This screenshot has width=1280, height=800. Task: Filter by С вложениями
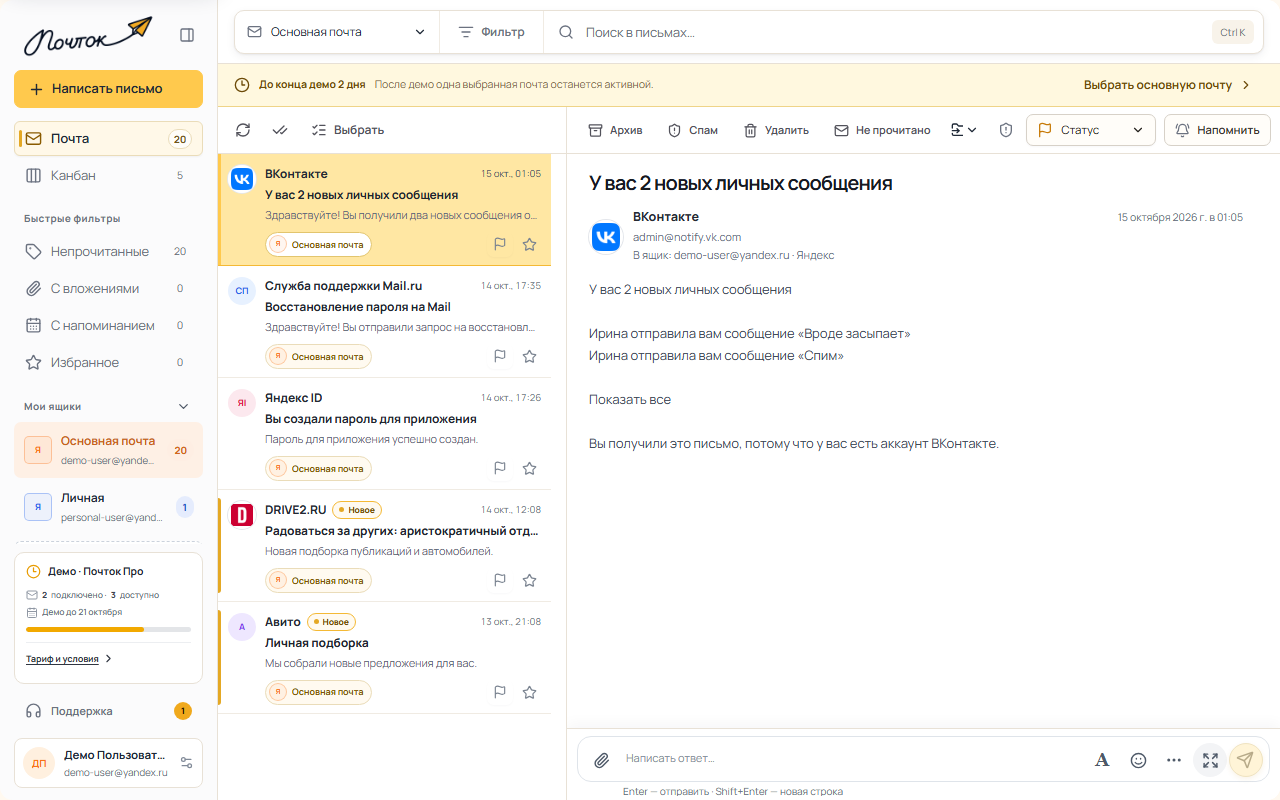tap(108, 288)
